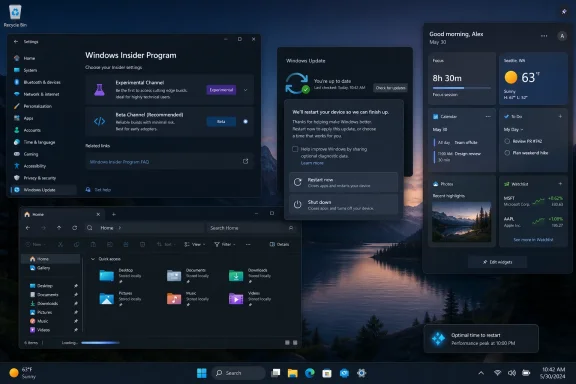Viewport: 576px width, 384px height.
Task: Refresh the File Explorer Home view
Action: pos(75,228)
